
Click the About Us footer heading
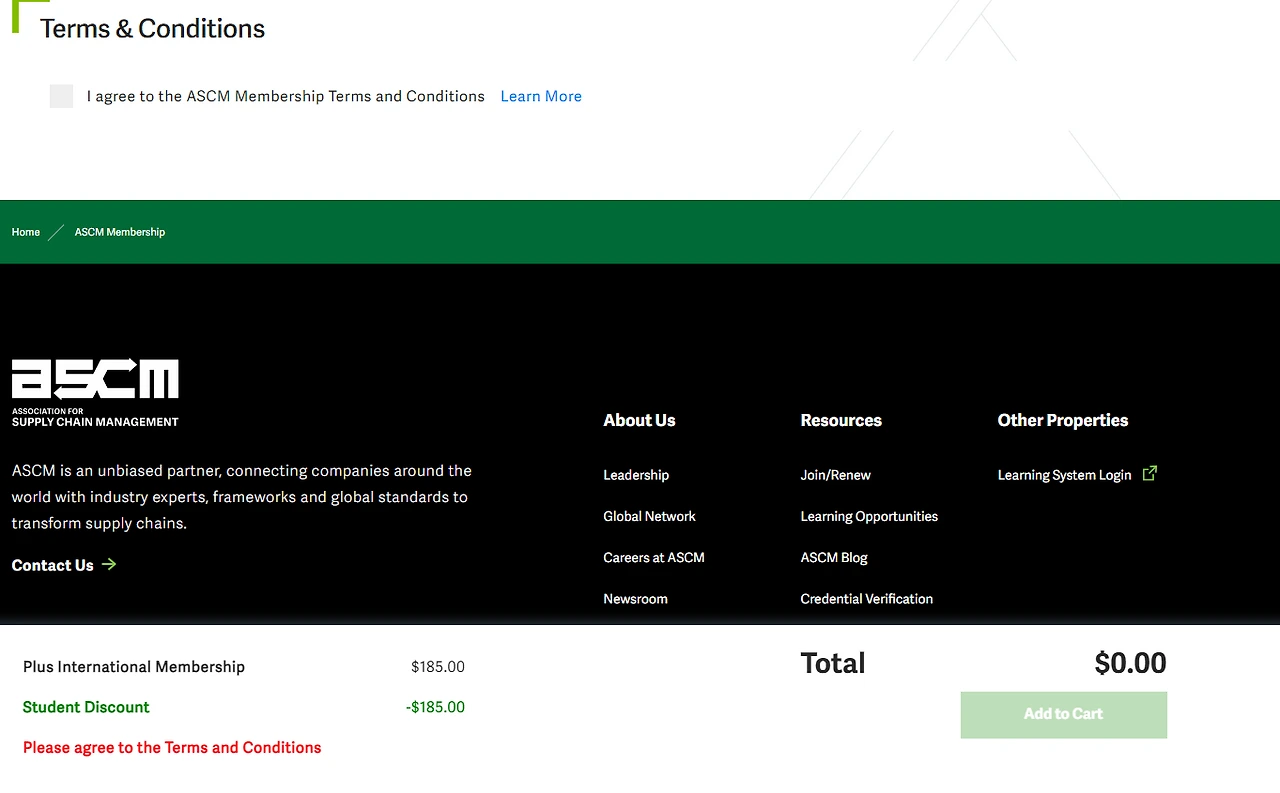639,420
